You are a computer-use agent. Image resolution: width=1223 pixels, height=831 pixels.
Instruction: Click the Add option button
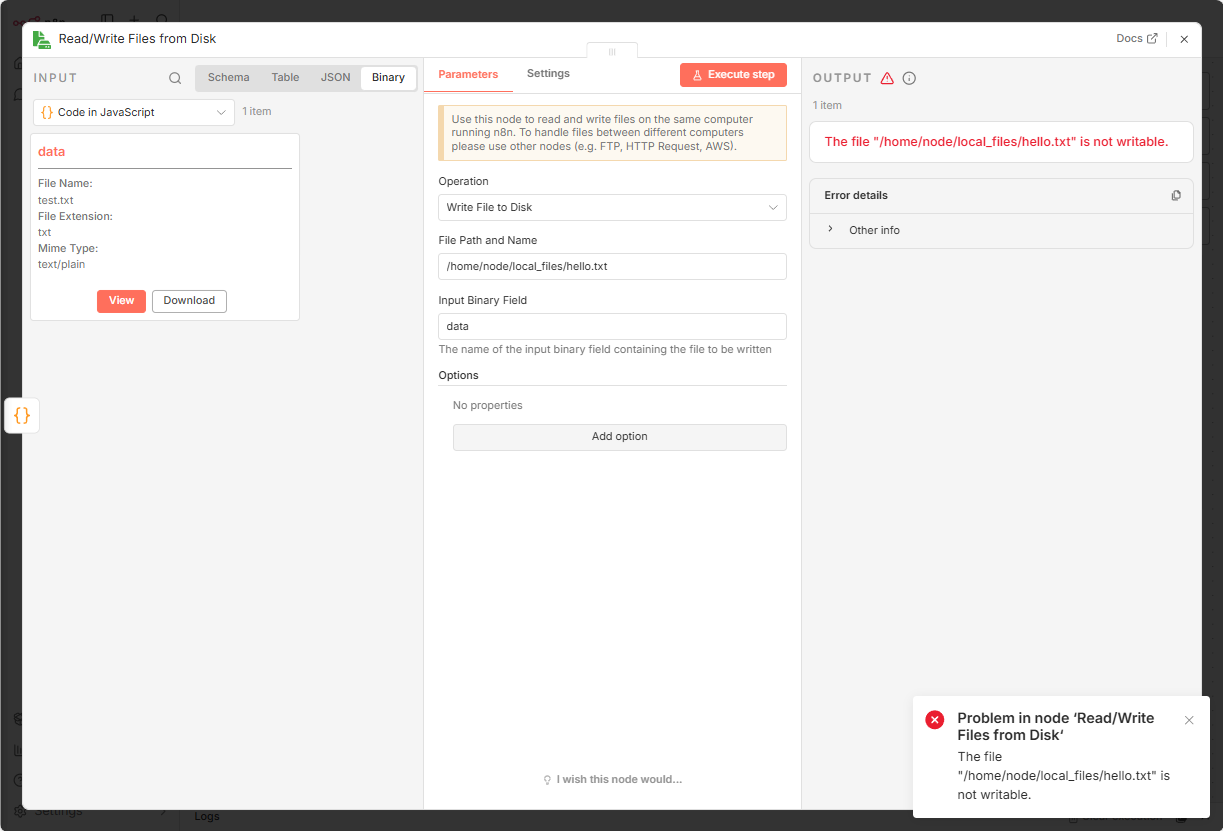(619, 437)
